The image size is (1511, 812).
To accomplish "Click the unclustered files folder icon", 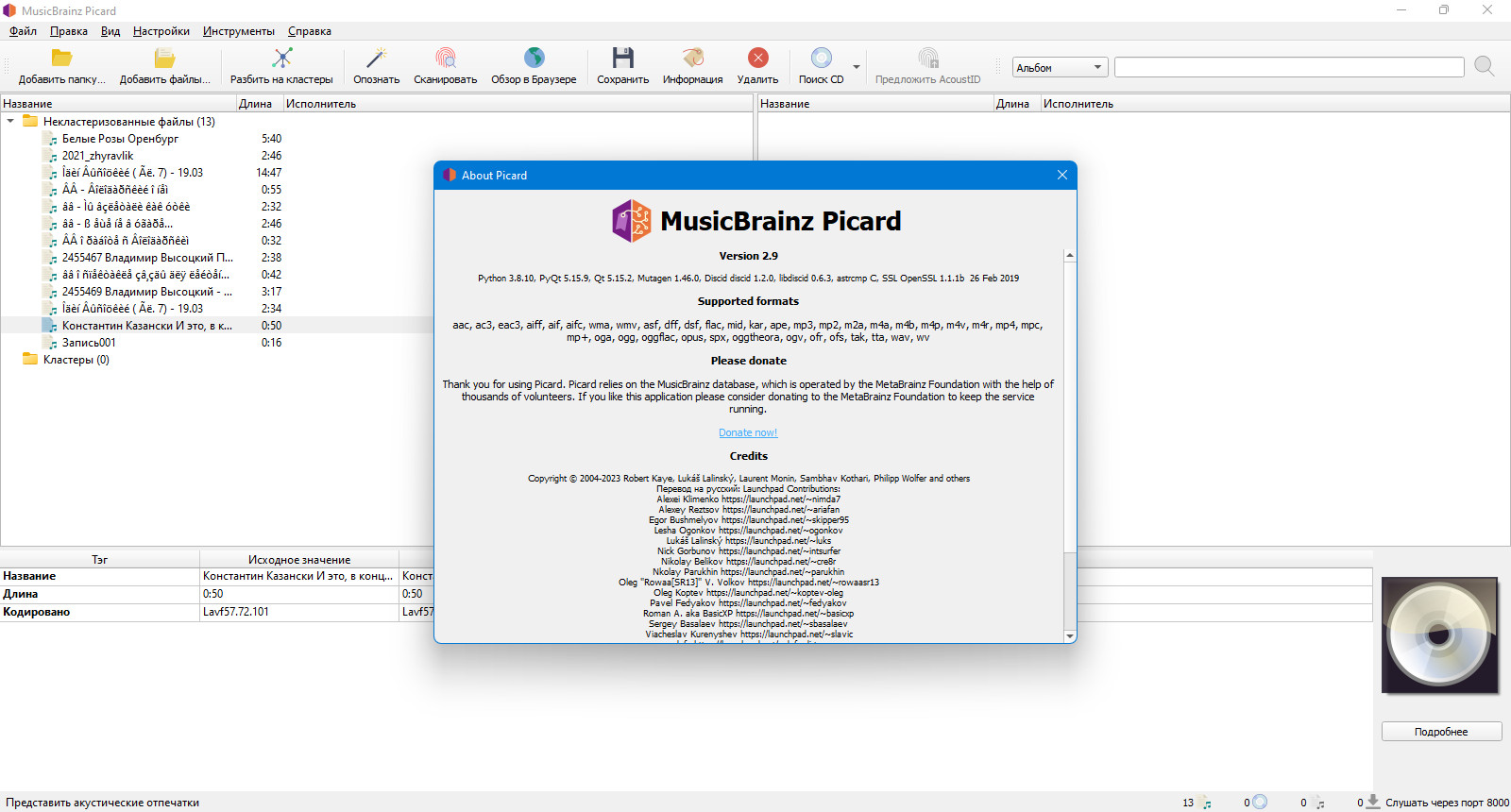I will [x=30, y=121].
